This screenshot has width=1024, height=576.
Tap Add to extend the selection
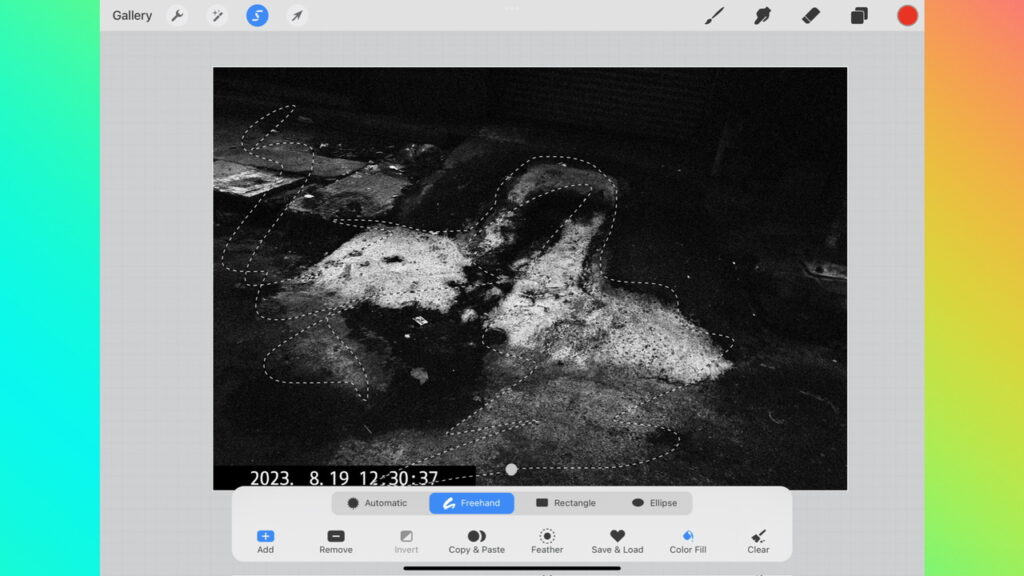point(265,541)
